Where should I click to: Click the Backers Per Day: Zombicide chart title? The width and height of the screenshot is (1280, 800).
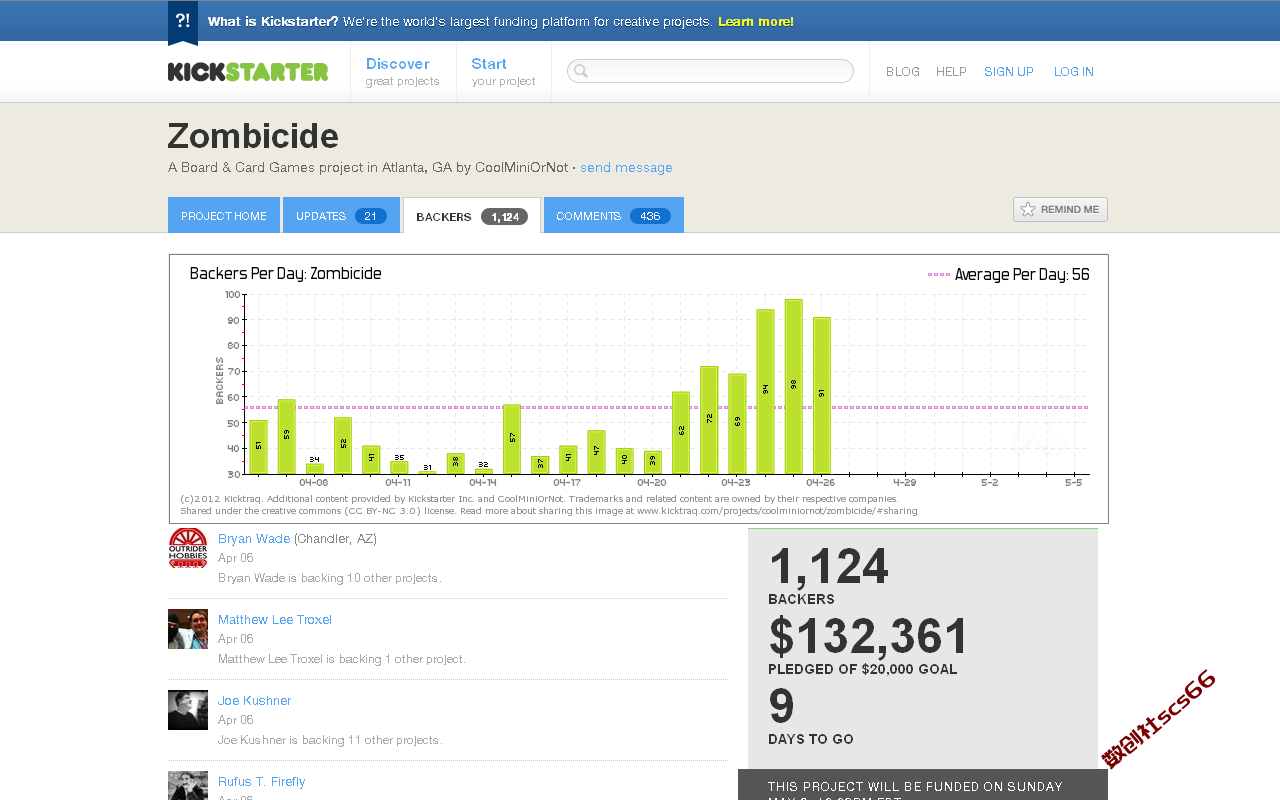(285, 274)
